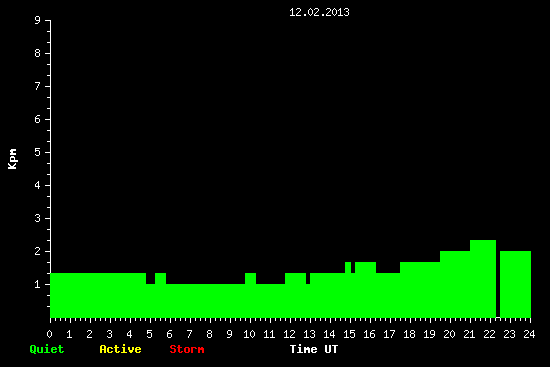Click the Kp value 5 axis label
This screenshot has height=367, width=550.
tap(38, 152)
